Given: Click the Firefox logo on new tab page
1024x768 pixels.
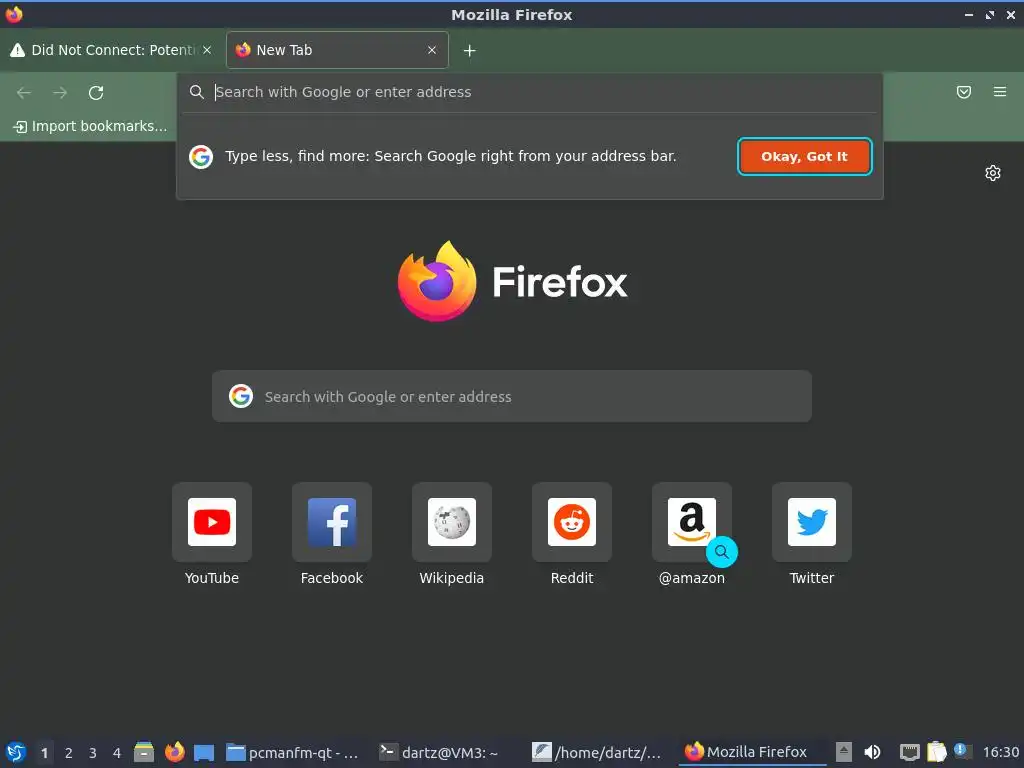Looking at the screenshot, I should pos(512,281).
